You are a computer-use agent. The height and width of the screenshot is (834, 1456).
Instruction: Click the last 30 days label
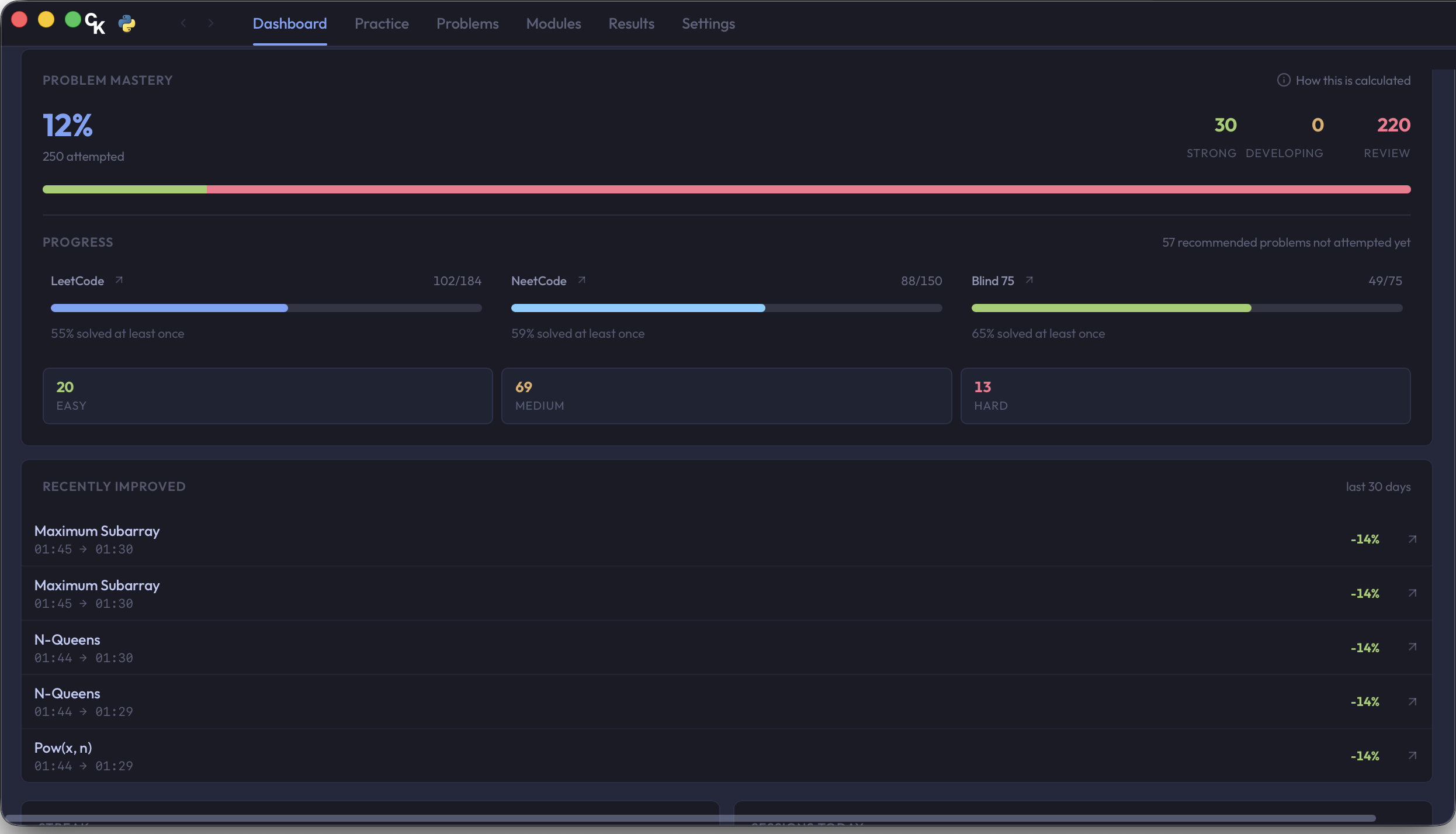pyautogui.click(x=1378, y=487)
